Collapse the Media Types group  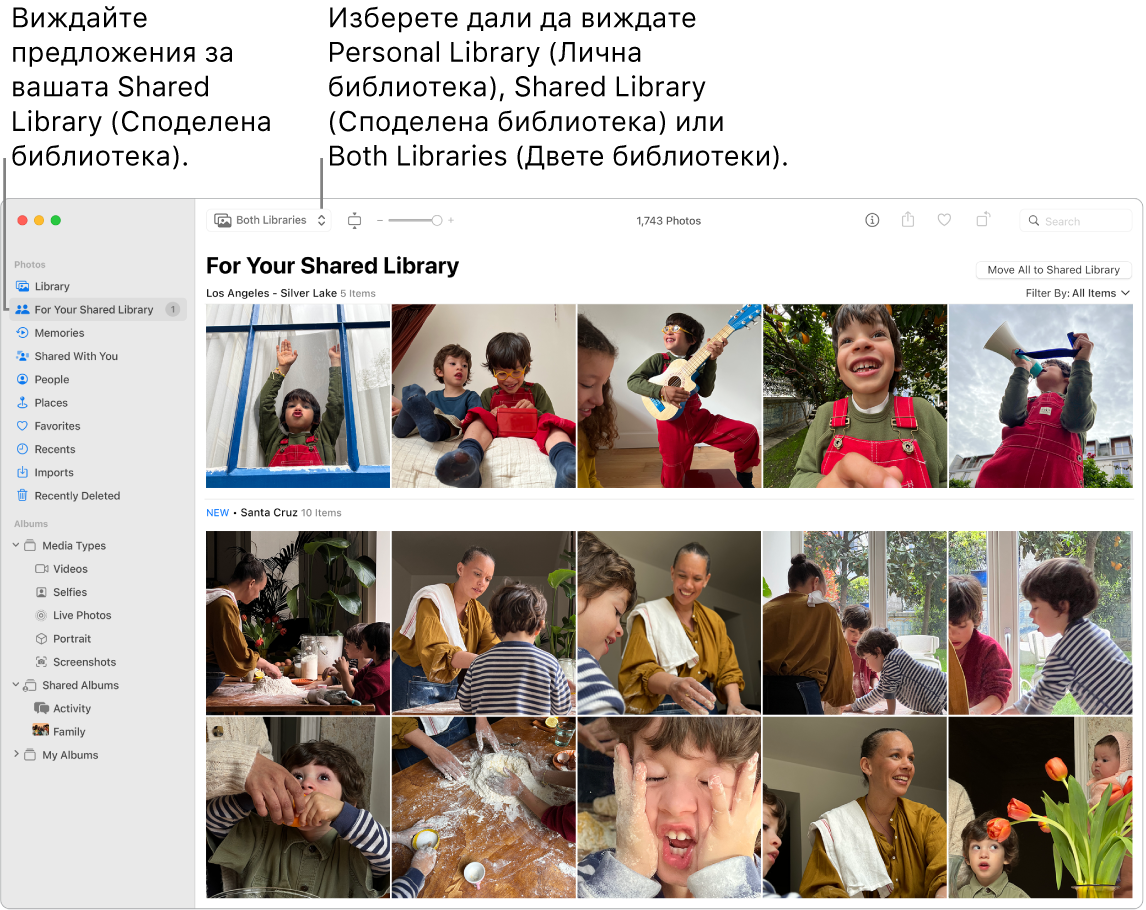click(x=16, y=545)
